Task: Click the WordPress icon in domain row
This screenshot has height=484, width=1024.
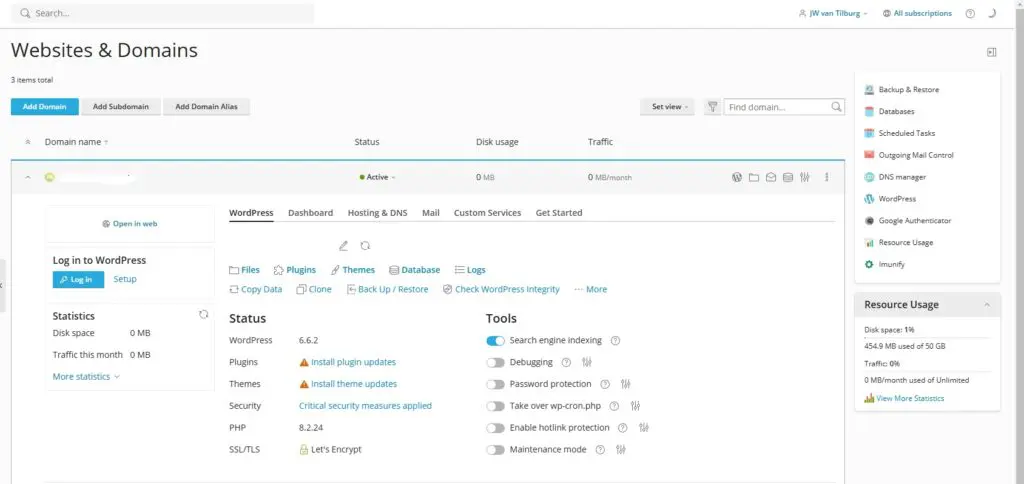Action: 737,177
